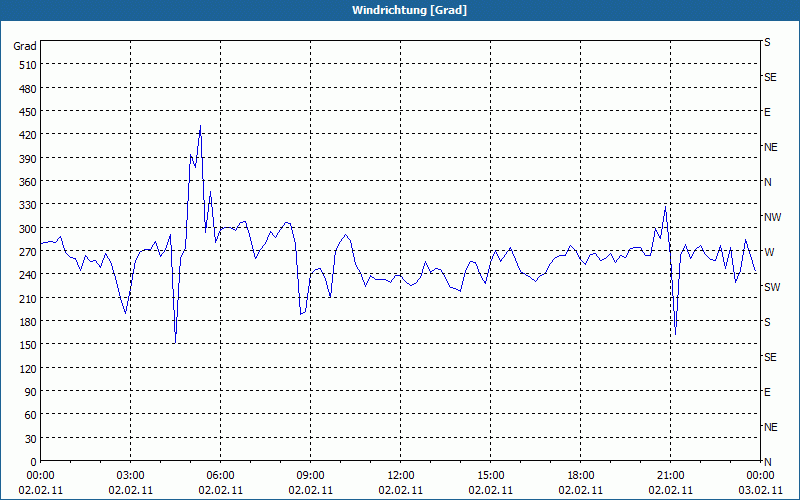Click the 60 y-axis tick label

(31, 415)
